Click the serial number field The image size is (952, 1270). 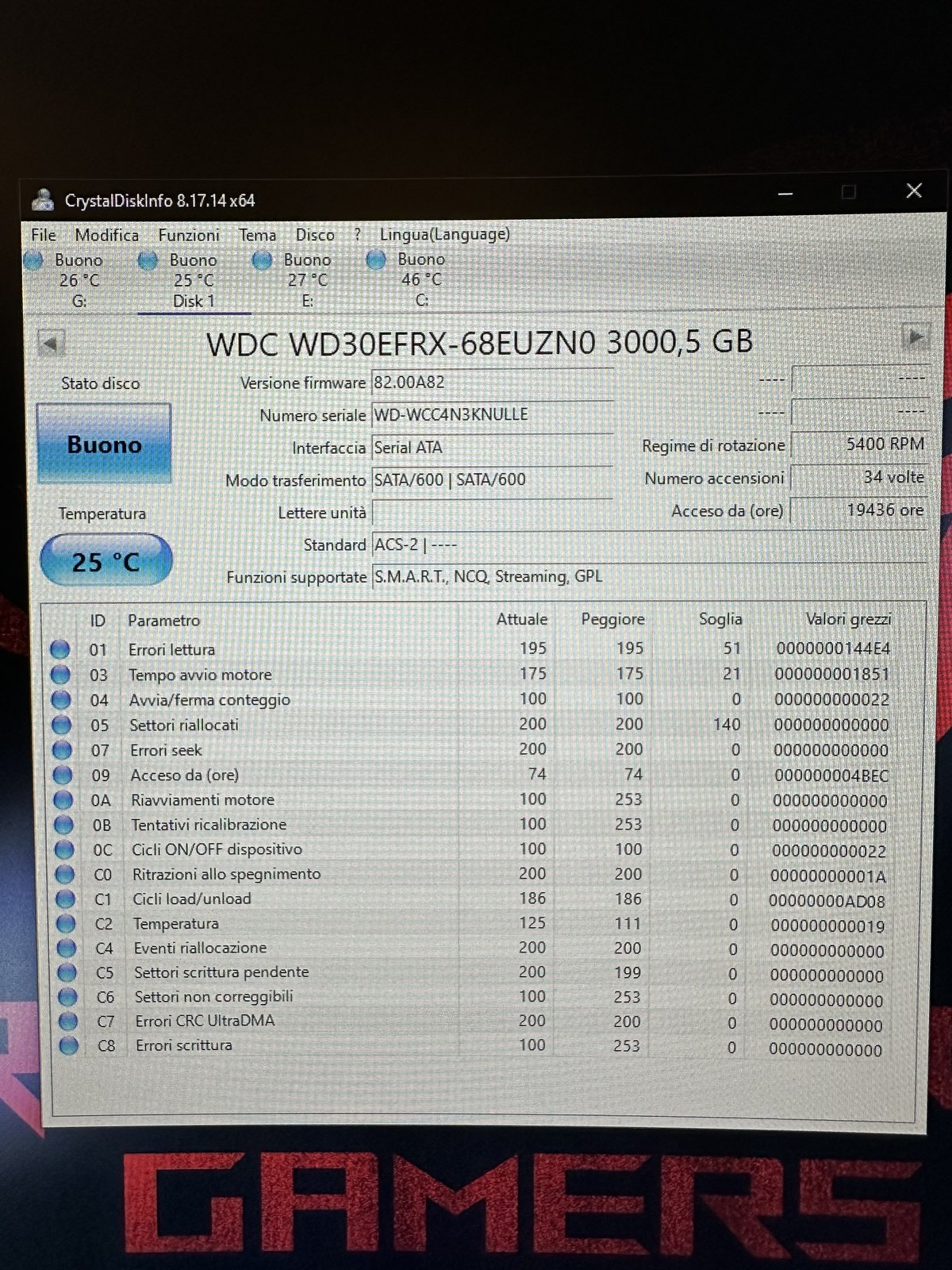[492, 414]
